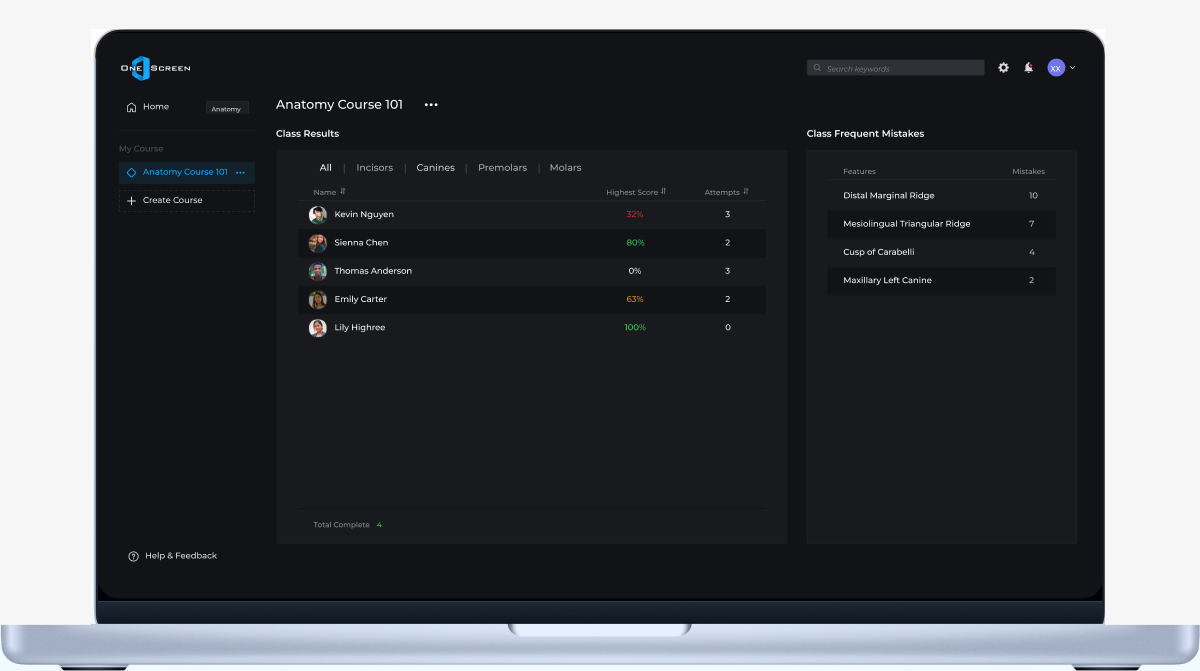Image resolution: width=1200 pixels, height=671 pixels.
Task: Open three-dot menu next to course title
Action: tap(431, 105)
